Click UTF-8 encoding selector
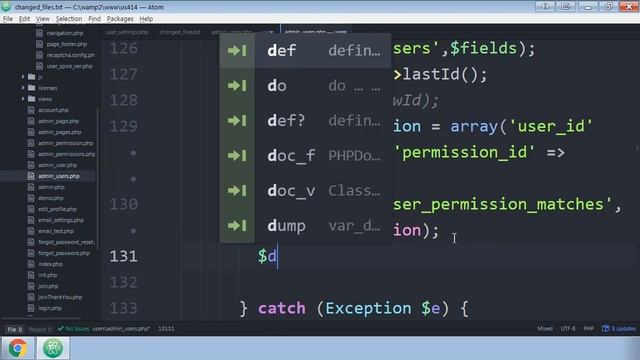640x360 pixels. point(568,329)
